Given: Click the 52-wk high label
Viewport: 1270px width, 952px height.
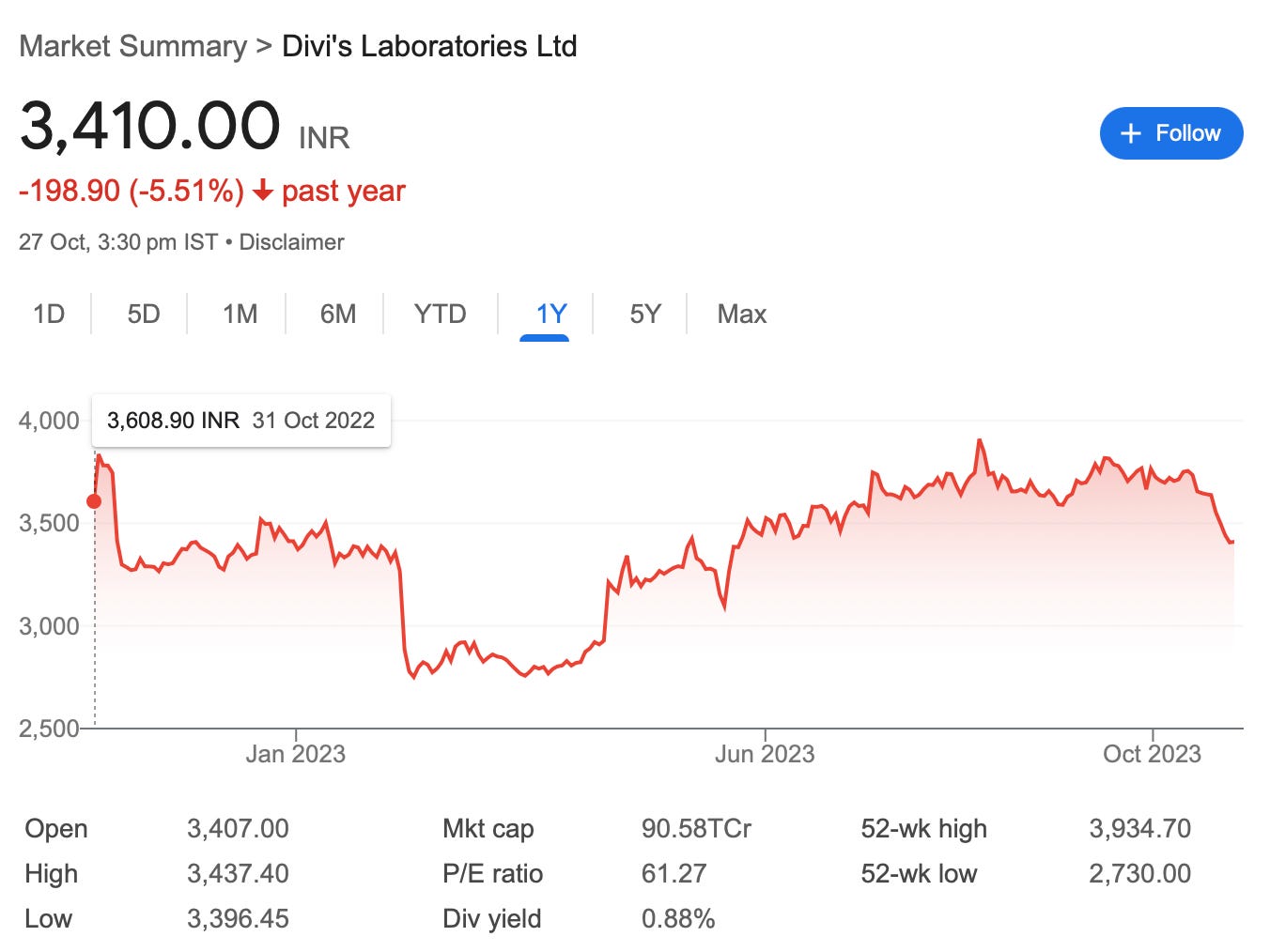Looking at the screenshot, I should 923,828.
